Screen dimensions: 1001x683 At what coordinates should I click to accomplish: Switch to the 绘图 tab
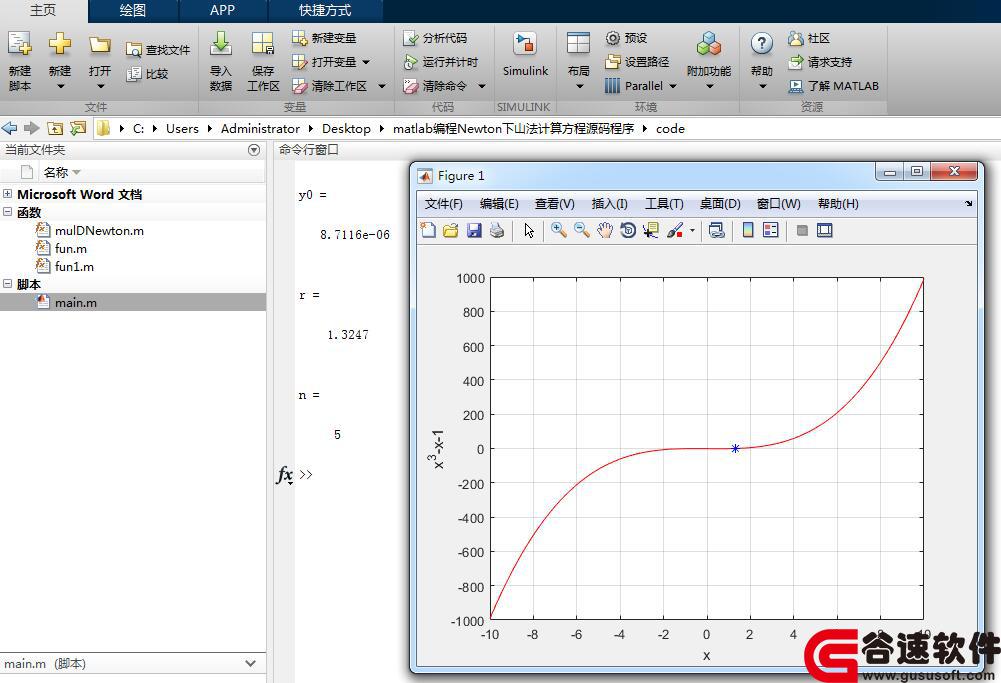133,10
